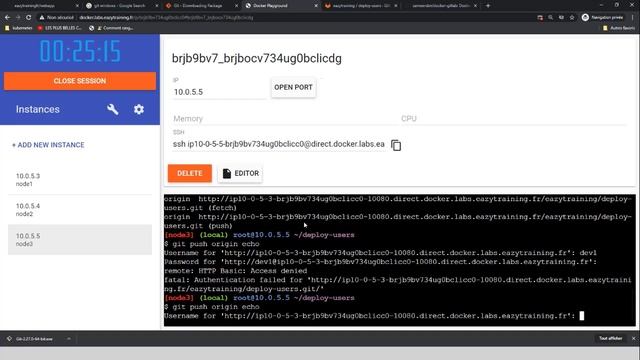The image size is (640, 360).
Task: Click 'Access denied' line in terminal
Action: pos(236,271)
